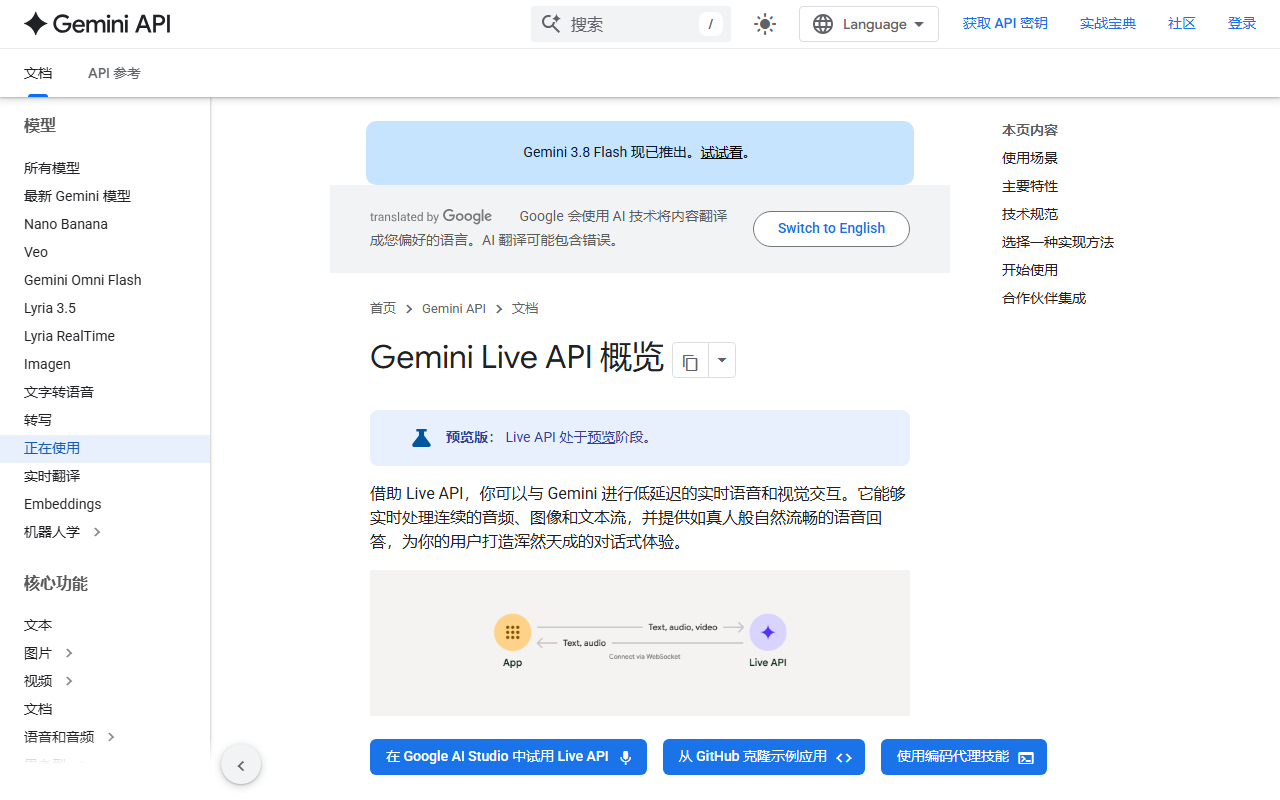Open the Language dropdown
The image size is (1280, 800).
pos(868,24)
